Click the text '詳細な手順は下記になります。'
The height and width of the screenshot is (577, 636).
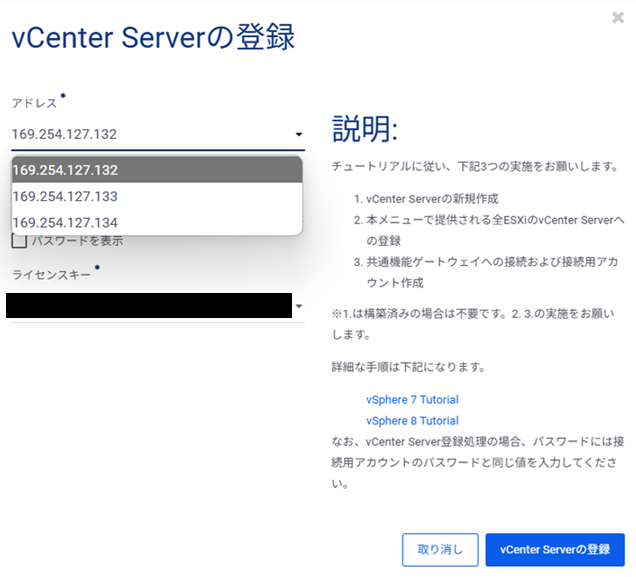[409, 367]
